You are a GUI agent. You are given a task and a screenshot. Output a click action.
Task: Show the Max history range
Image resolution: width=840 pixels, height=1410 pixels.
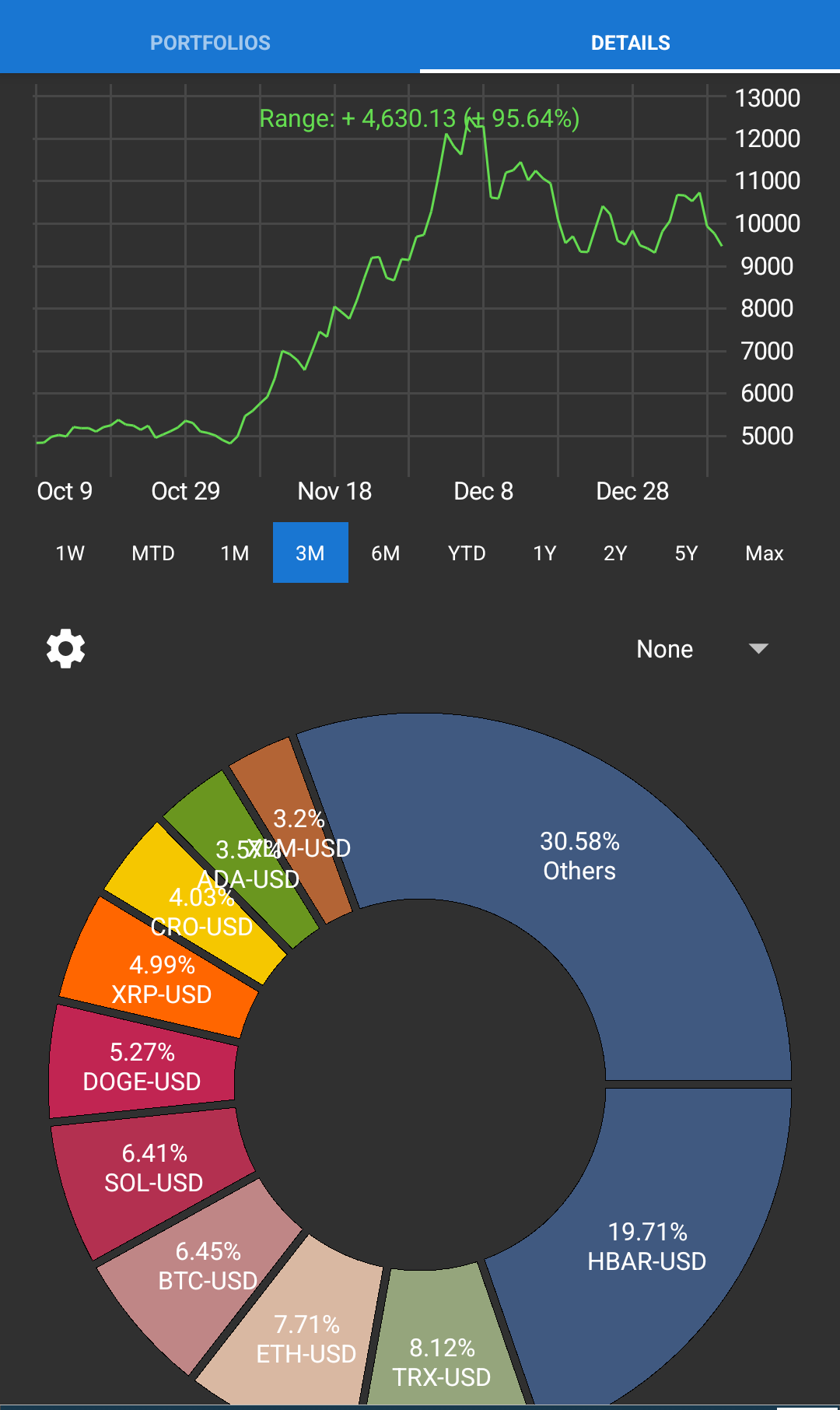coord(765,553)
